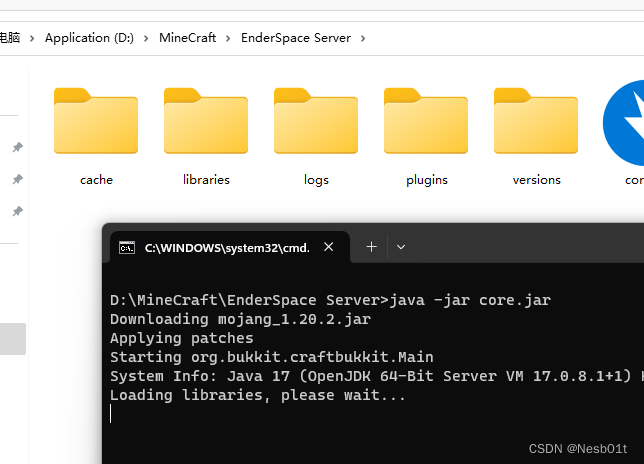Expand chevron after EnderSpace Server breadcrumb
Viewport: 644px width, 464px height.
tap(363, 38)
